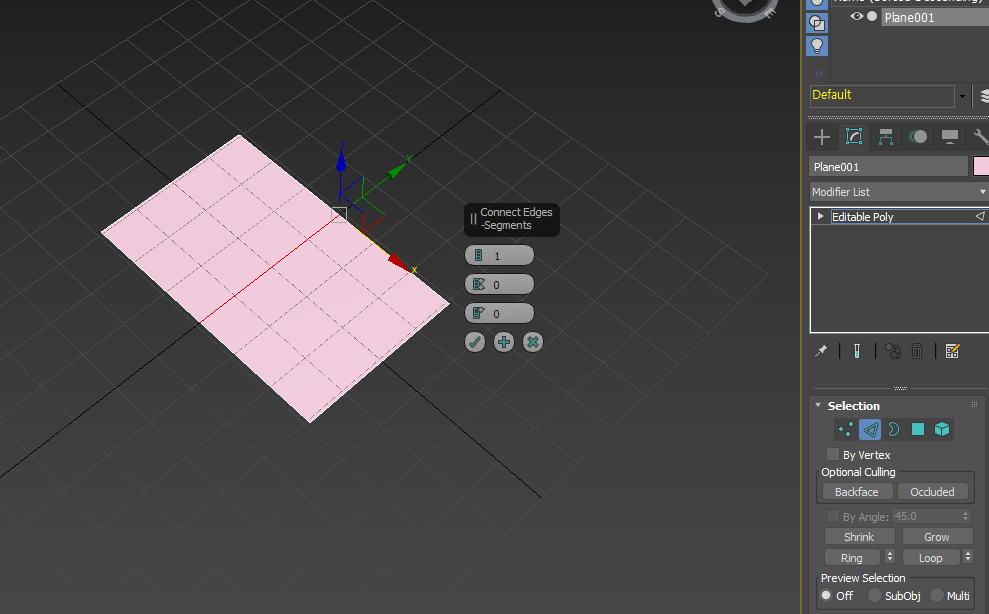989x614 pixels.
Task: Click the Pinch icon in caddy
Action: click(x=479, y=284)
